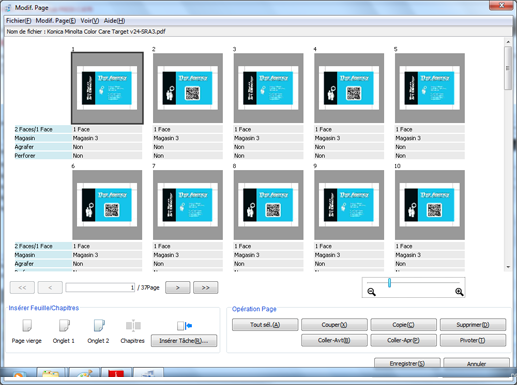Screen dimensions: 517x385
Task: Click '1 Face' value under page 10
Action: pos(430,246)
